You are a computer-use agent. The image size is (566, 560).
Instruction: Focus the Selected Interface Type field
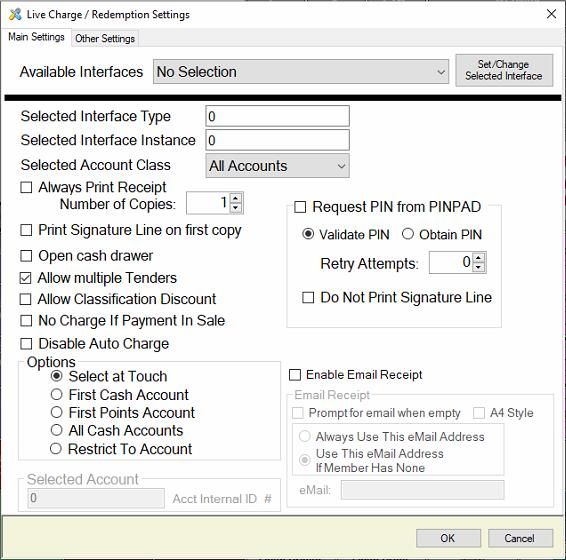tap(277, 116)
